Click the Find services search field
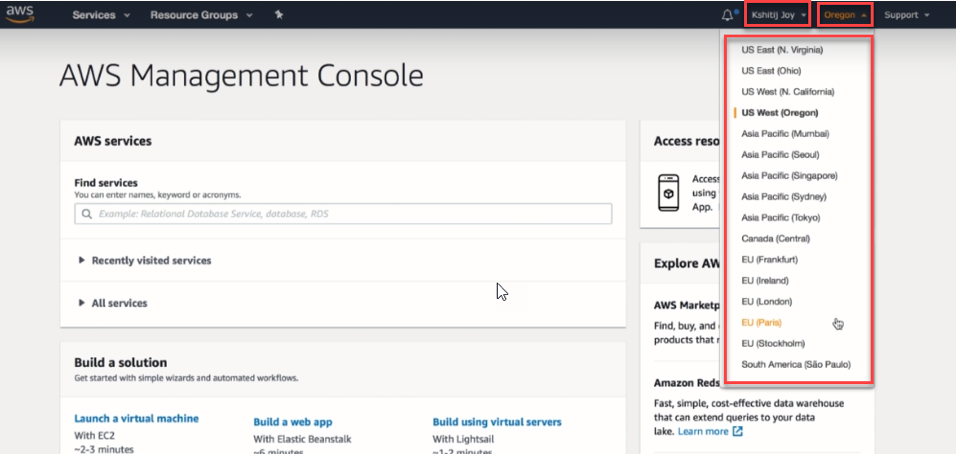The image size is (956, 454). click(343, 214)
